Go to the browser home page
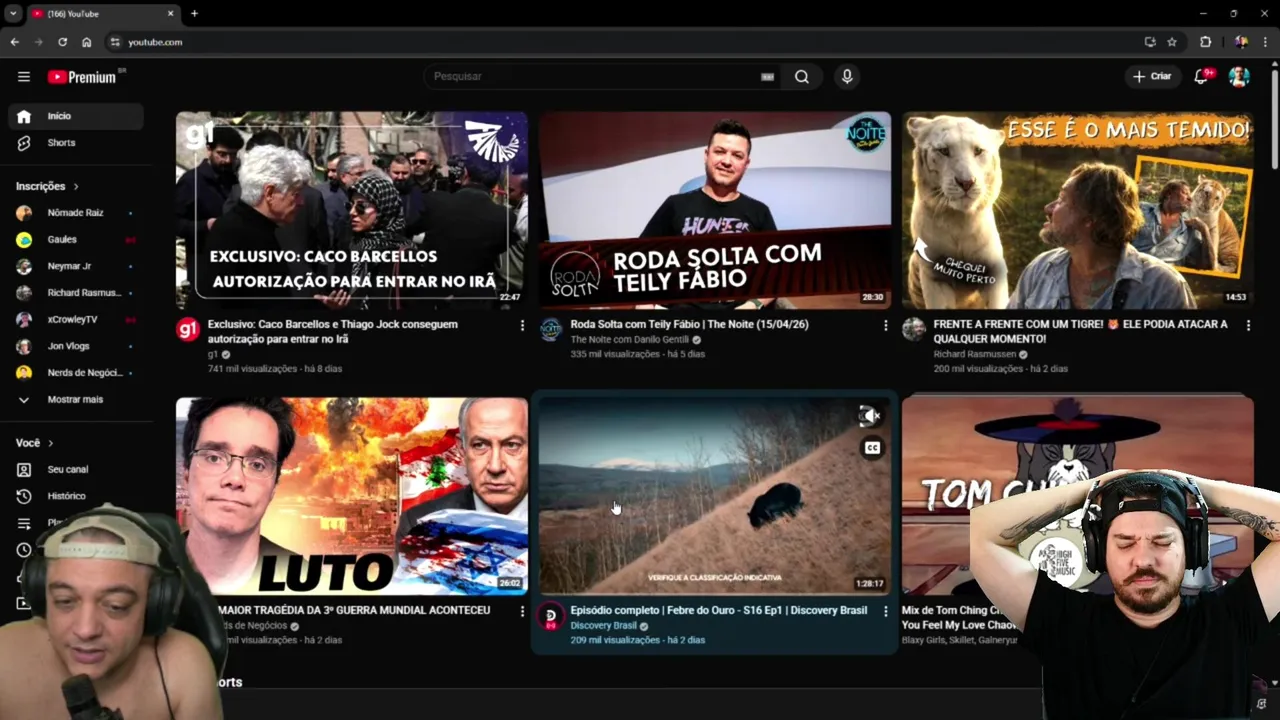 pos(87,42)
